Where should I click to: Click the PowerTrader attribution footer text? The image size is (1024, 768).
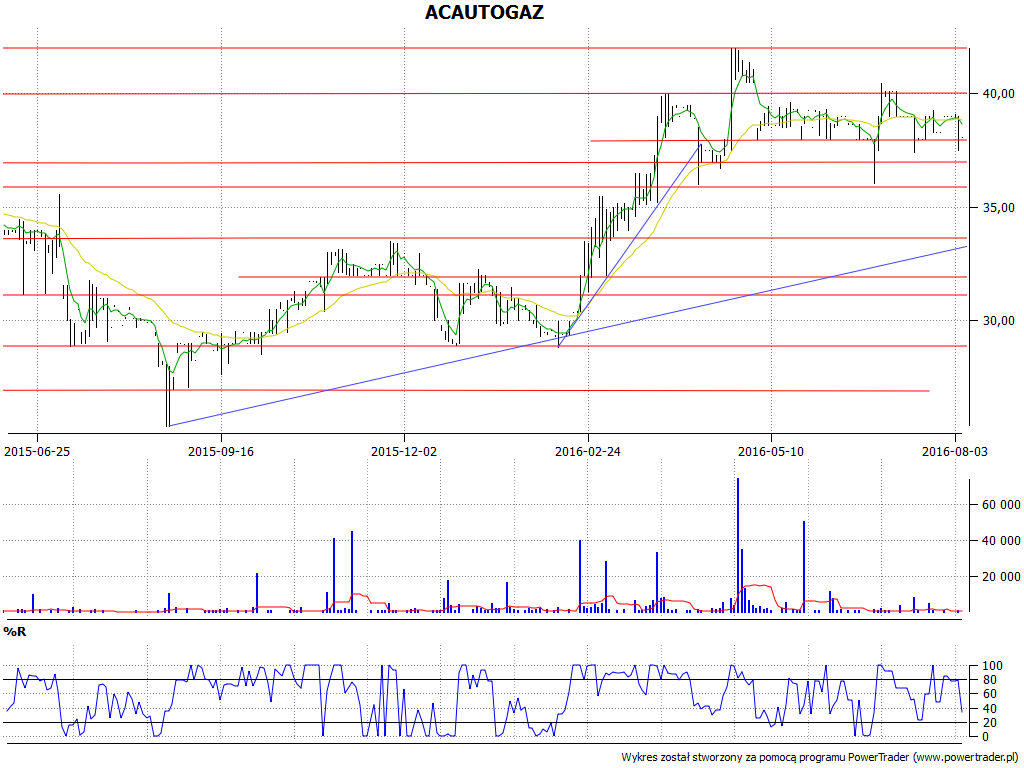(820, 758)
